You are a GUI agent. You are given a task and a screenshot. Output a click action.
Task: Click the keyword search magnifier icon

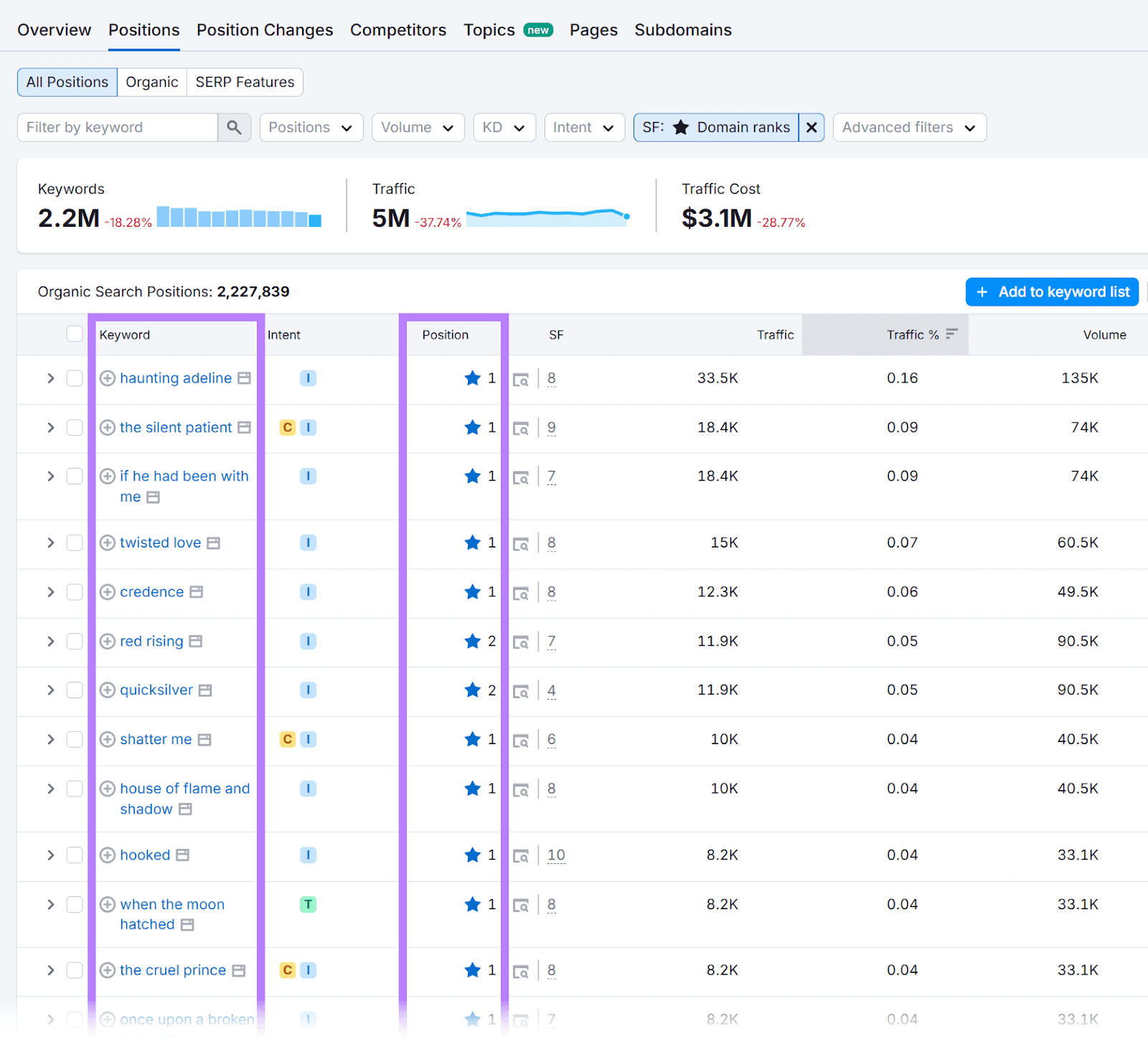point(234,128)
